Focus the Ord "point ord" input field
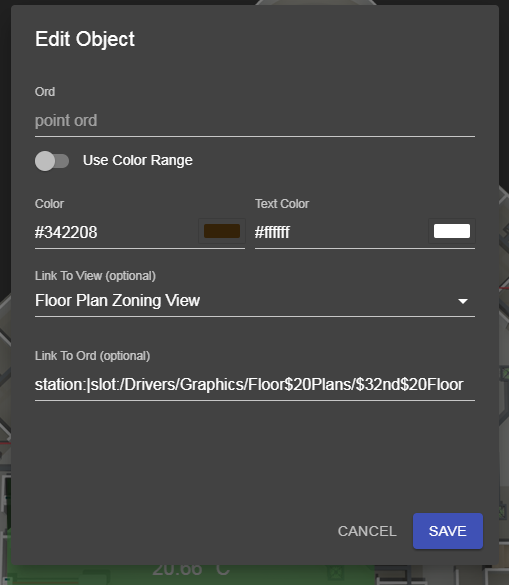Screen dimensions: 509x585 point(255,121)
